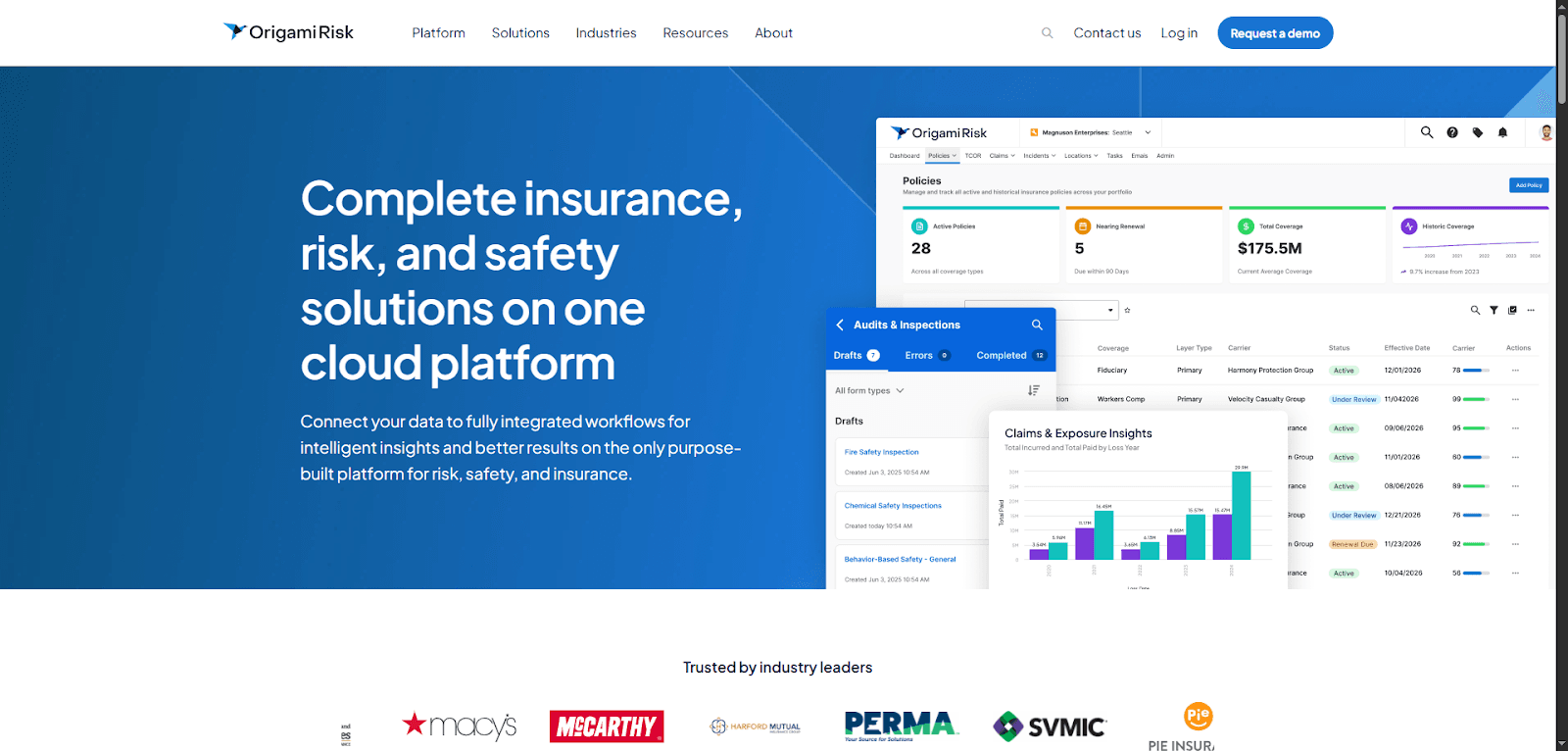Screen dimensions: 1568x751
Task: Click the table select-all checklist icon
Action: point(1512,310)
